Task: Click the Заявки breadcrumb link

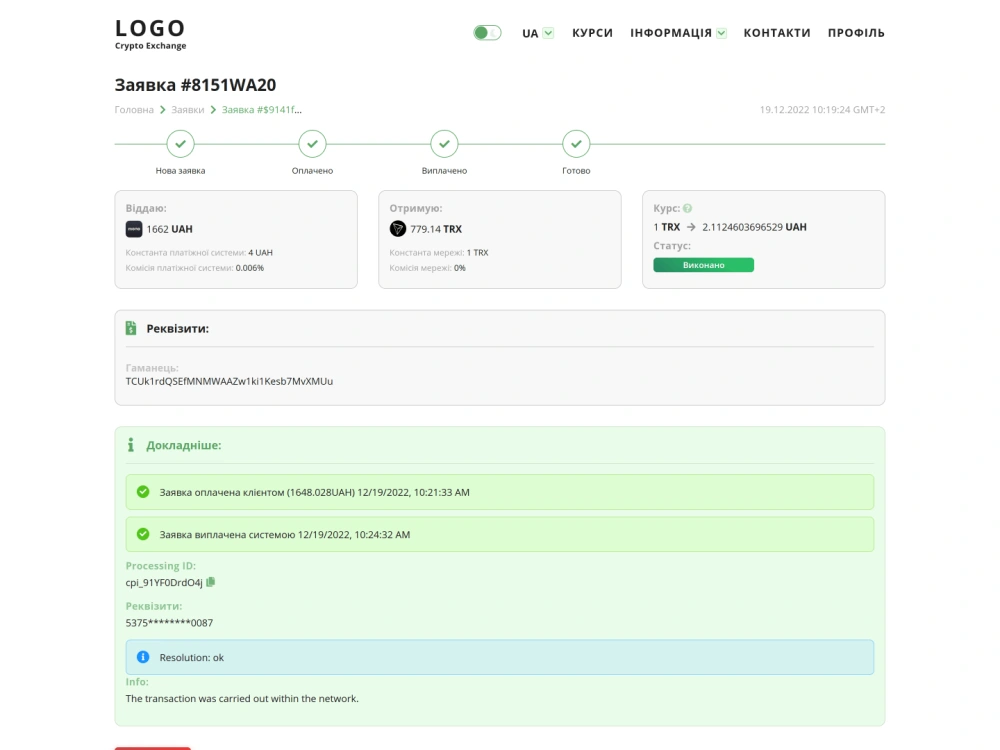Action: click(x=188, y=110)
